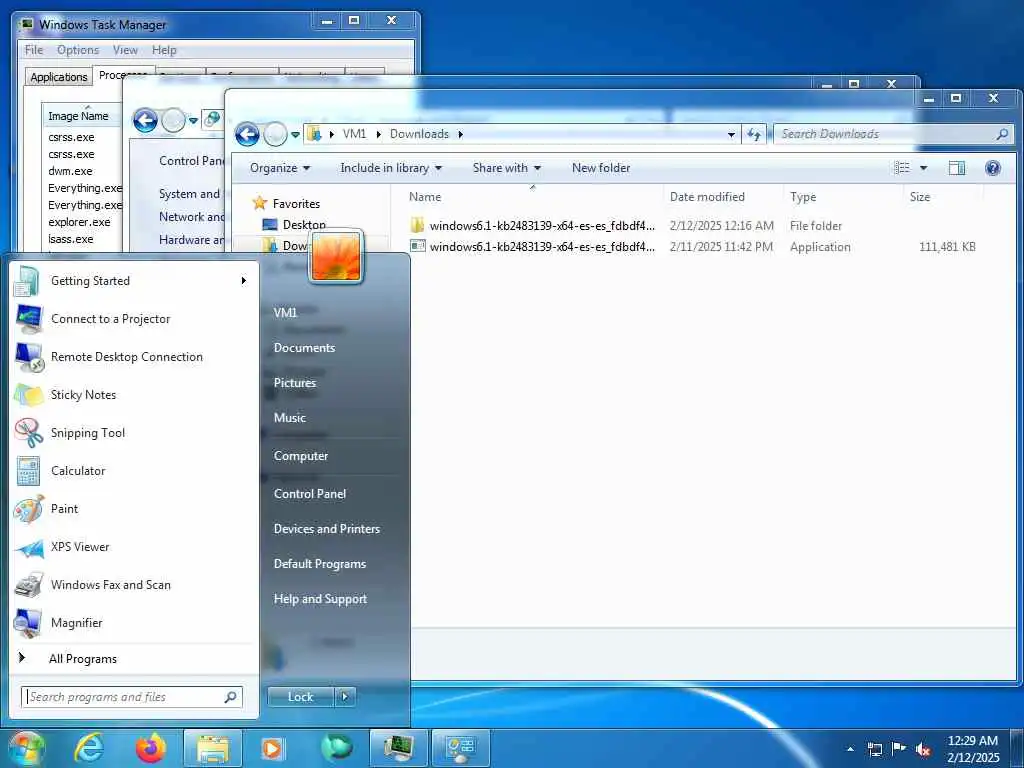Click the user account picture
1024x768 pixels.
(x=336, y=257)
